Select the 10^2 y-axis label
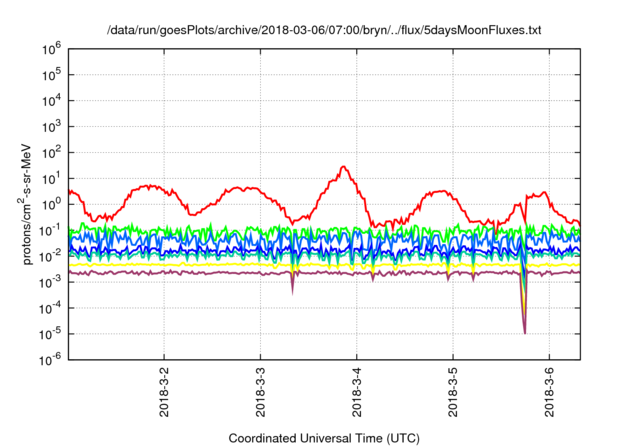The image size is (640, 448). 51,153
